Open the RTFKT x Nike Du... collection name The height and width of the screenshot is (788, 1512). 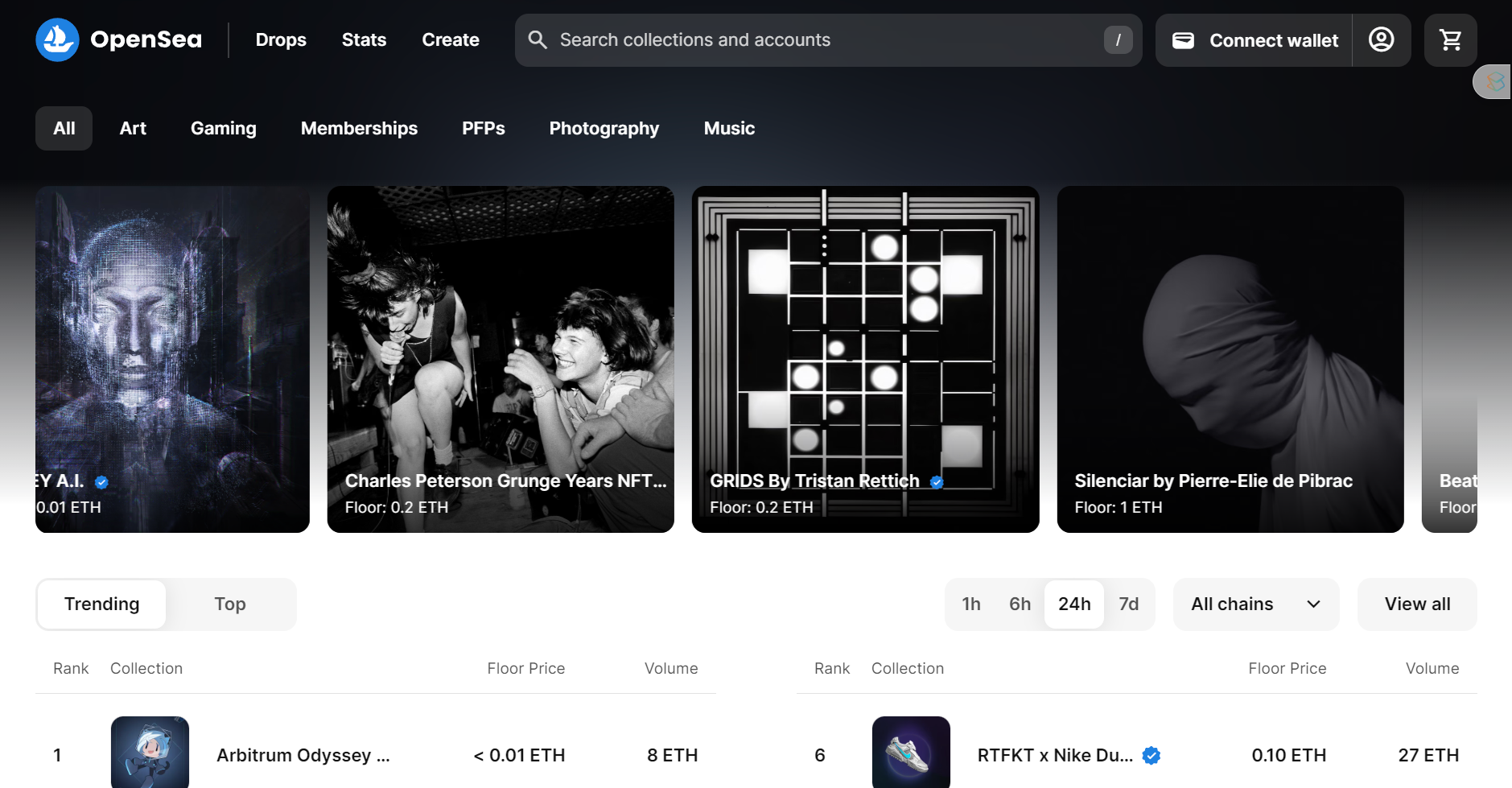1055,755
